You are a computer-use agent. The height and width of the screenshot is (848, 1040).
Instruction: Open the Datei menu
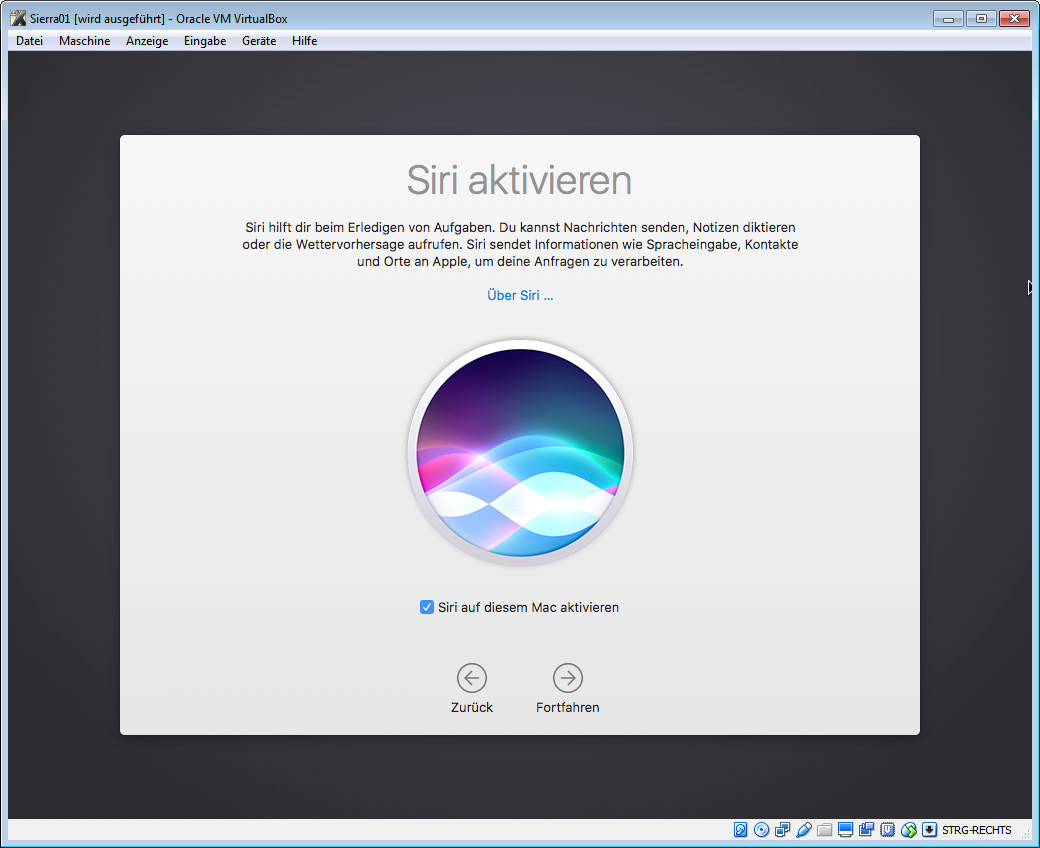(30, 41)
